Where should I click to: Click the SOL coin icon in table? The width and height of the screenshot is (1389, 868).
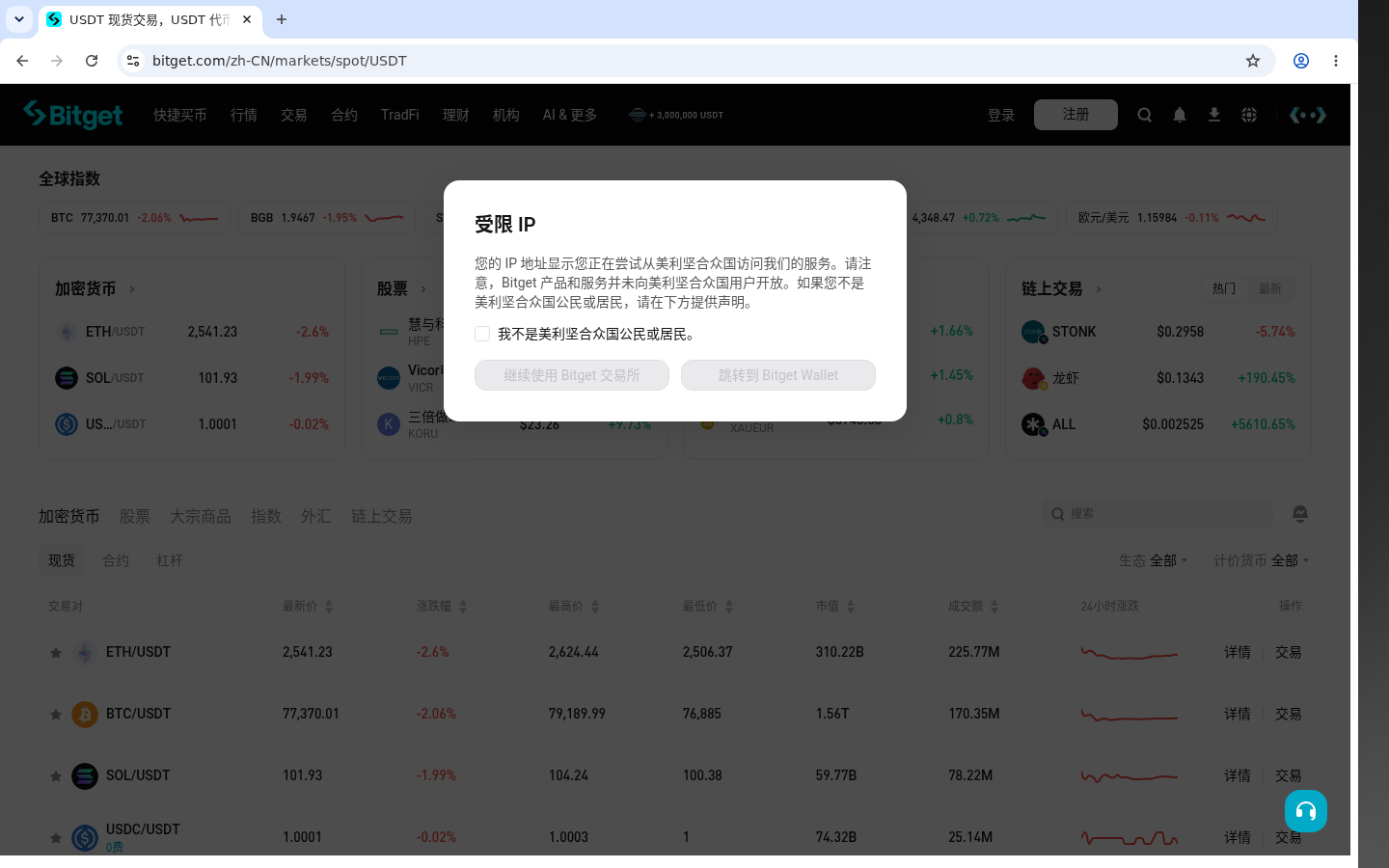point(85,776)
